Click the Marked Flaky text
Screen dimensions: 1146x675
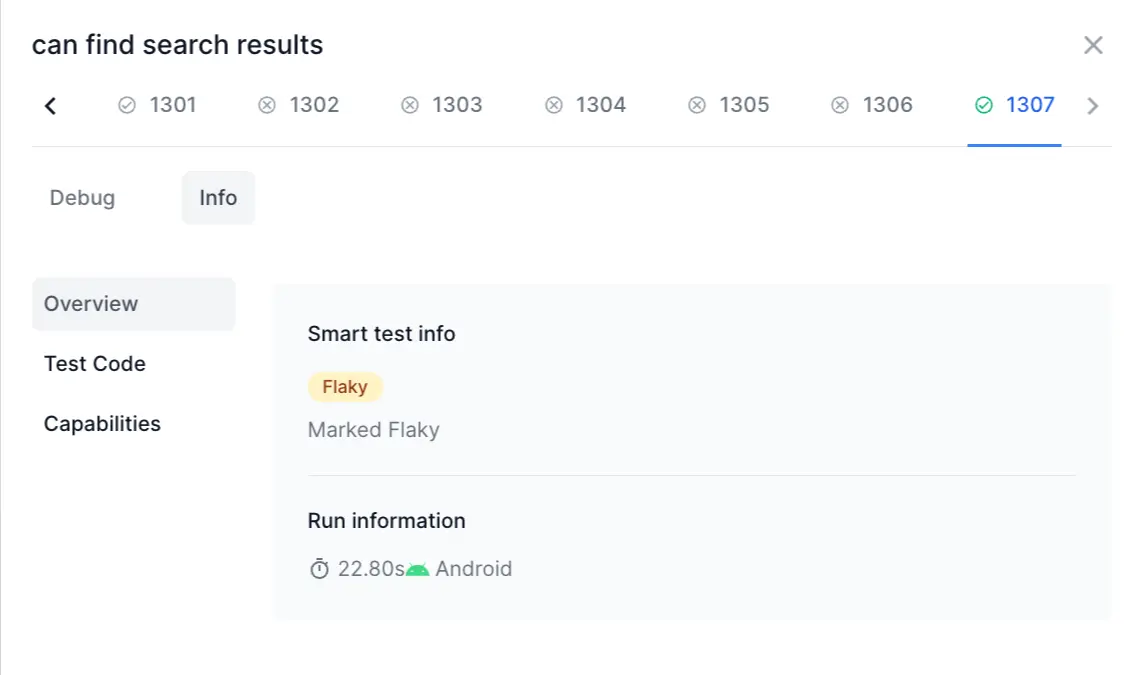click(x=373, y=430)
